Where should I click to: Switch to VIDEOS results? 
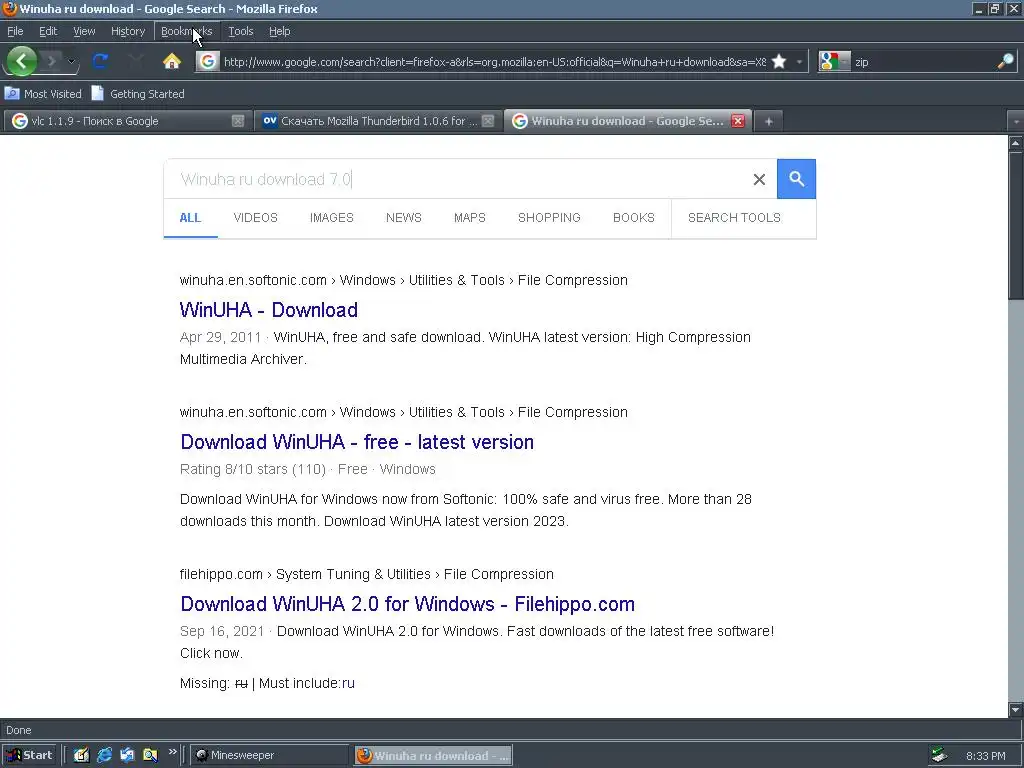tap(255, 217)
